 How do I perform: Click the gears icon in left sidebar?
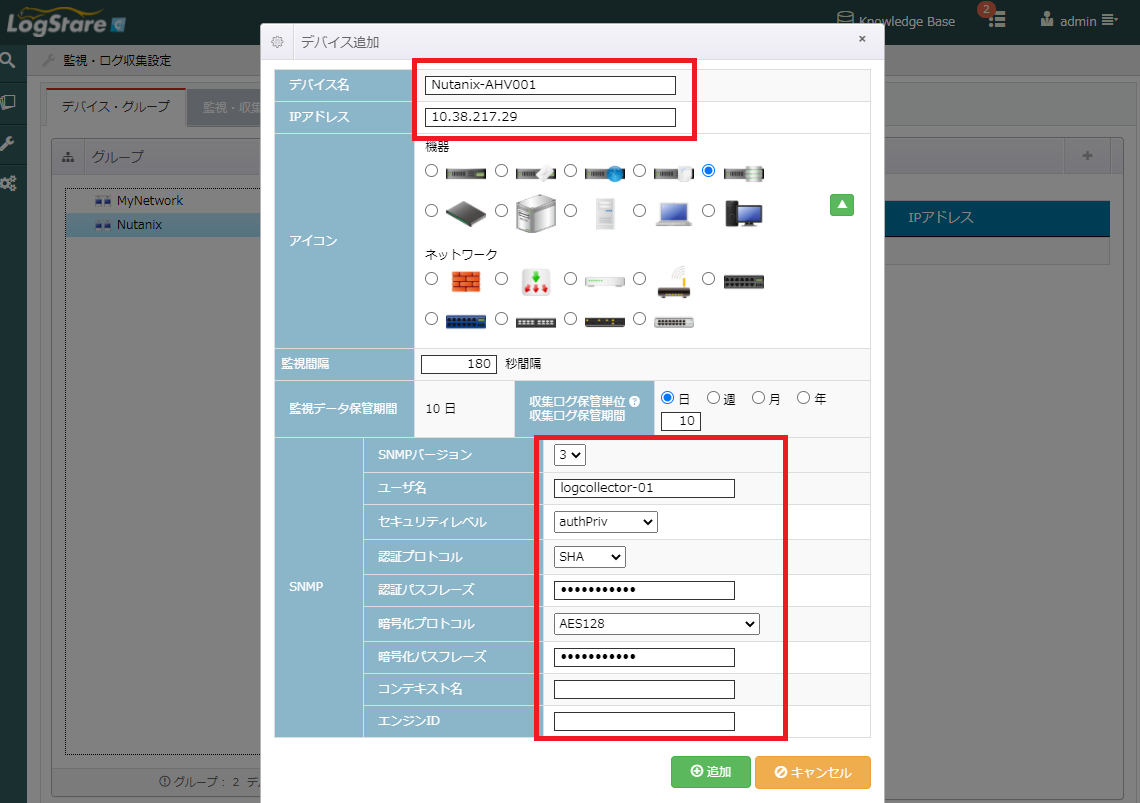tap(9, 184)
